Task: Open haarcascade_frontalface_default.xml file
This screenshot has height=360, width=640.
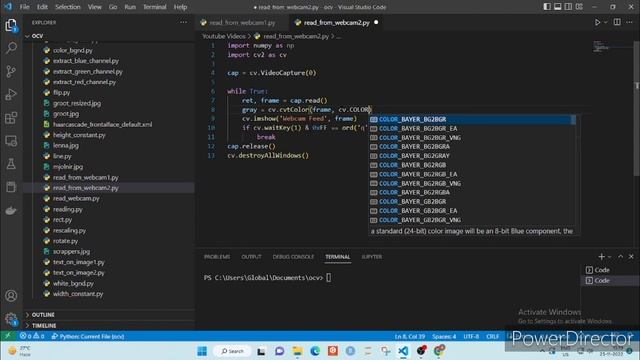Action: pos(102,124)
